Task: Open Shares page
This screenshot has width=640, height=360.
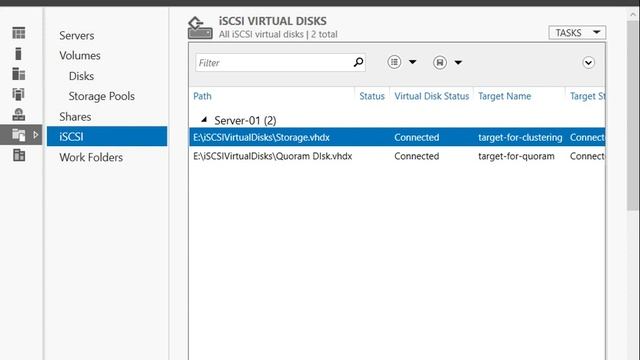Action: point(75,117)
